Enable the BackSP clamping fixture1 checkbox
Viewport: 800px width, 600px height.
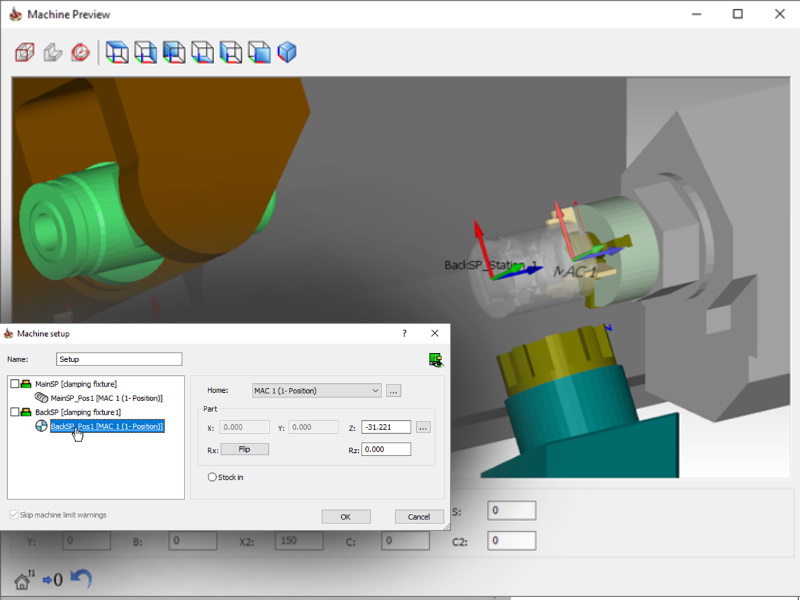14,412
